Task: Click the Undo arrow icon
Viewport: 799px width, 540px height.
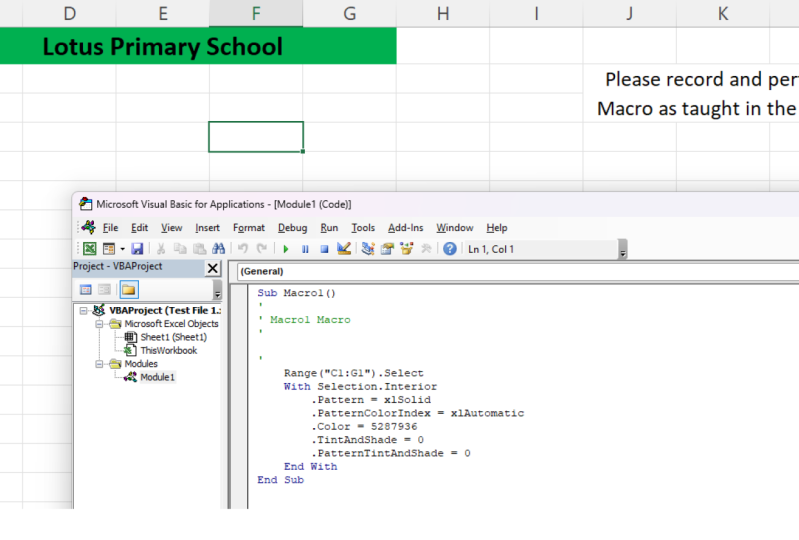Action: coord(243,249)
